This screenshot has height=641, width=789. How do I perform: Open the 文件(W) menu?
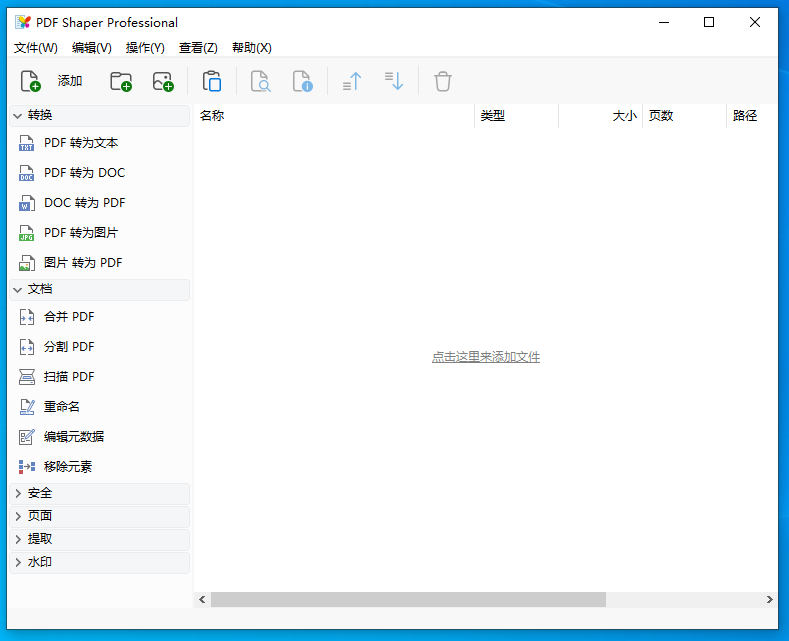pos(36,47)
